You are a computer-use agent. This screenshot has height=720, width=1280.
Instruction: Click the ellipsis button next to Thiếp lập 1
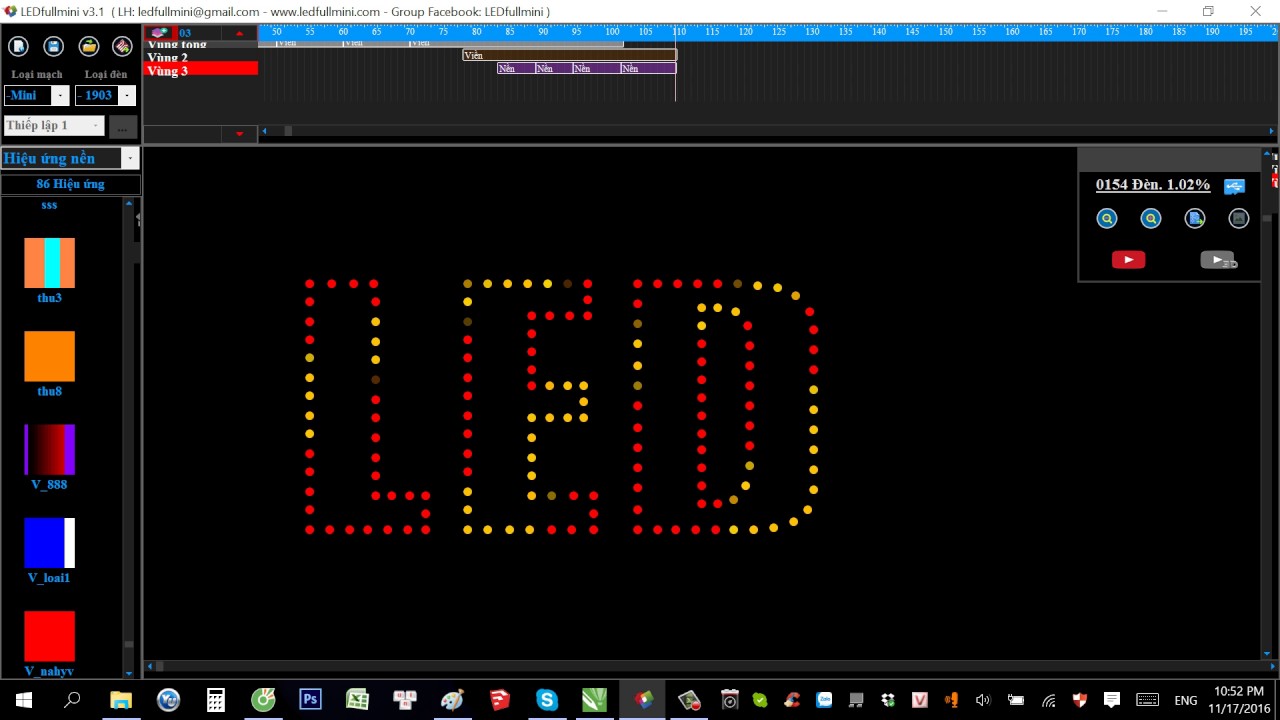122,127
